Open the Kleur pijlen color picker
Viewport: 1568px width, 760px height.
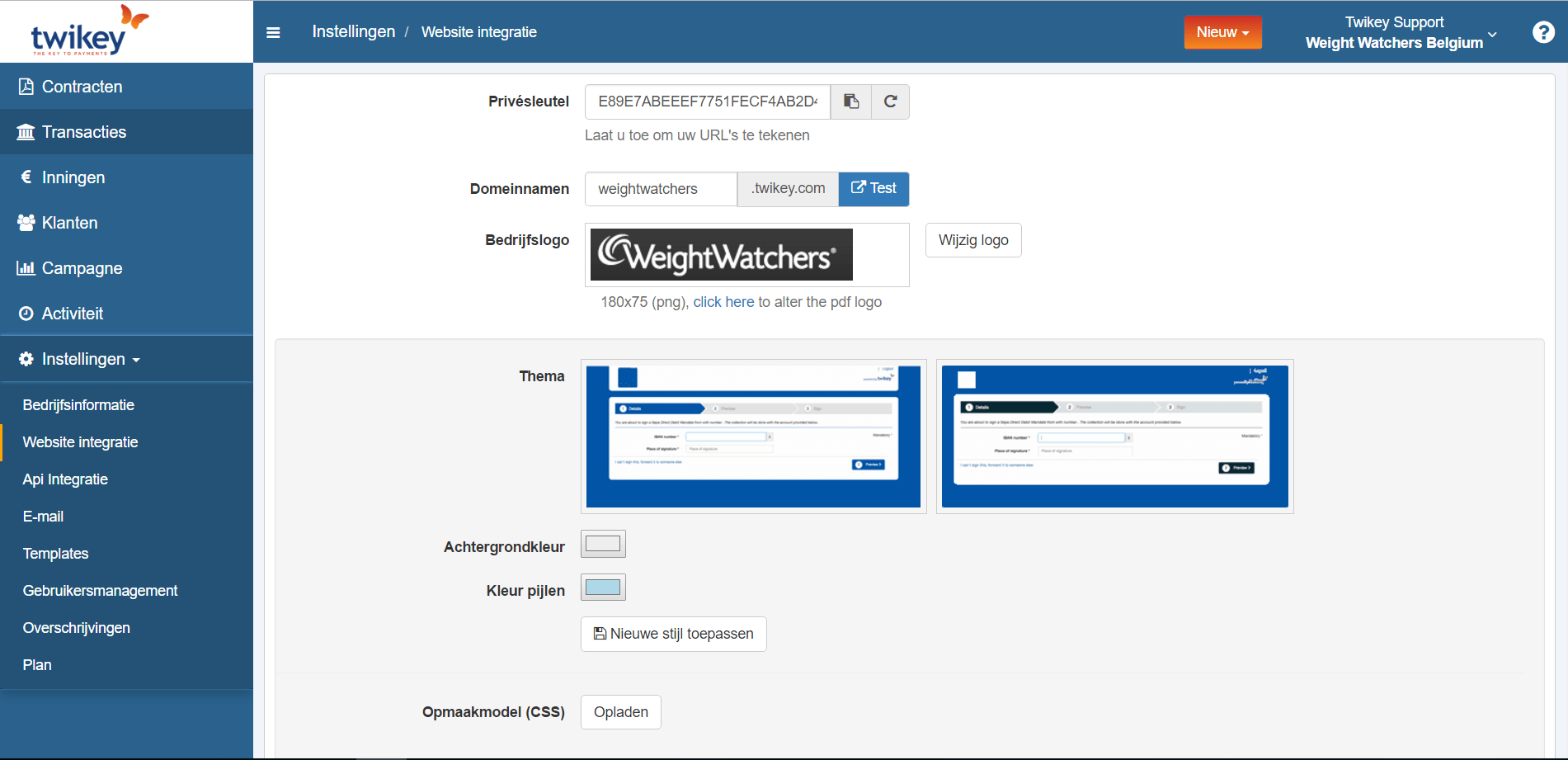click(x=603, y=588)
